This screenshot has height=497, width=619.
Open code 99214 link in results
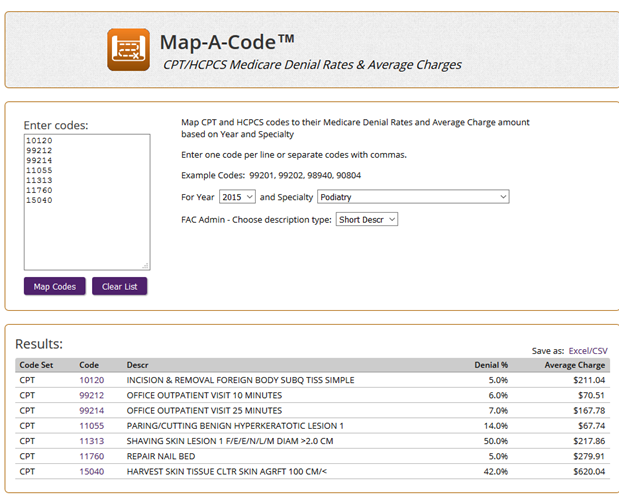(92, 411)
